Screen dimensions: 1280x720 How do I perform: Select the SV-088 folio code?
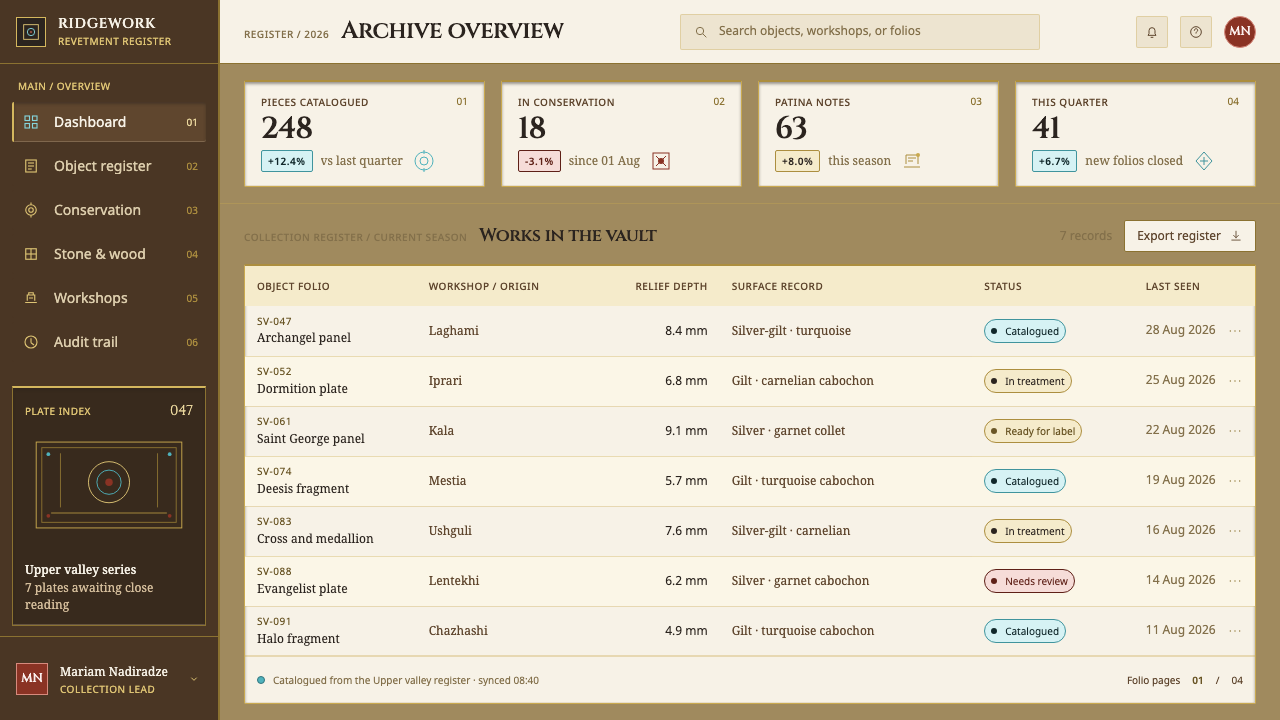pyautogui.click(x=274, y=572)
